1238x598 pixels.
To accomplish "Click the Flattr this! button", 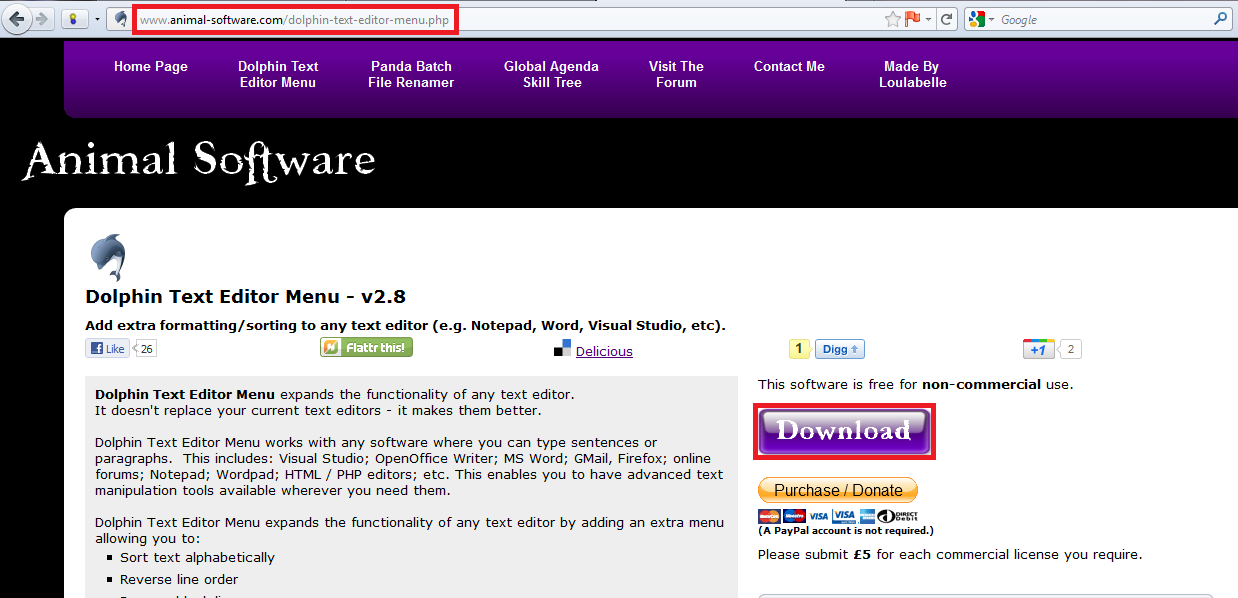I will click(366, 347).
